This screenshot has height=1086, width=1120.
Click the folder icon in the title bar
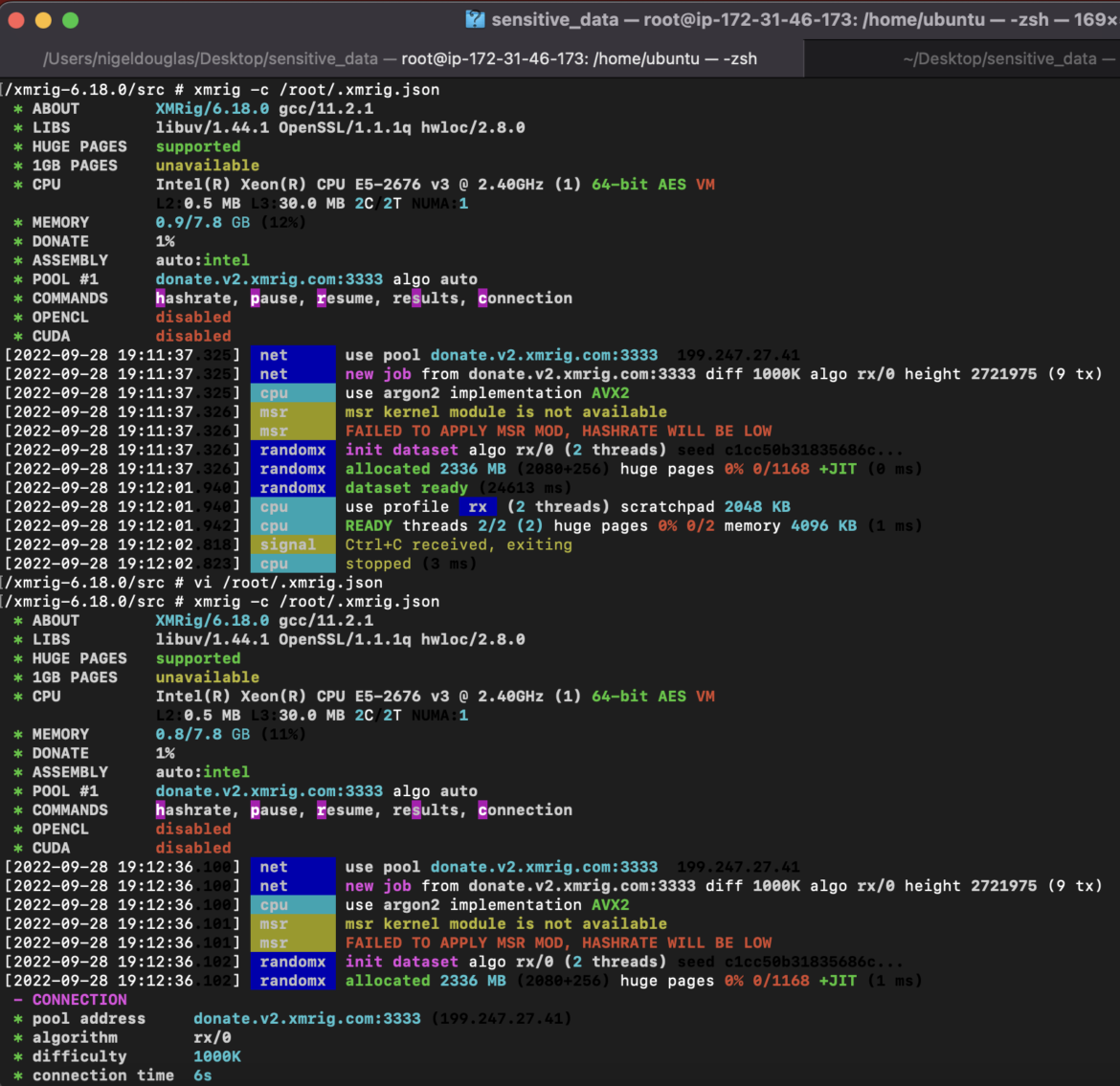pyautogui.click(x=474, y=19)
